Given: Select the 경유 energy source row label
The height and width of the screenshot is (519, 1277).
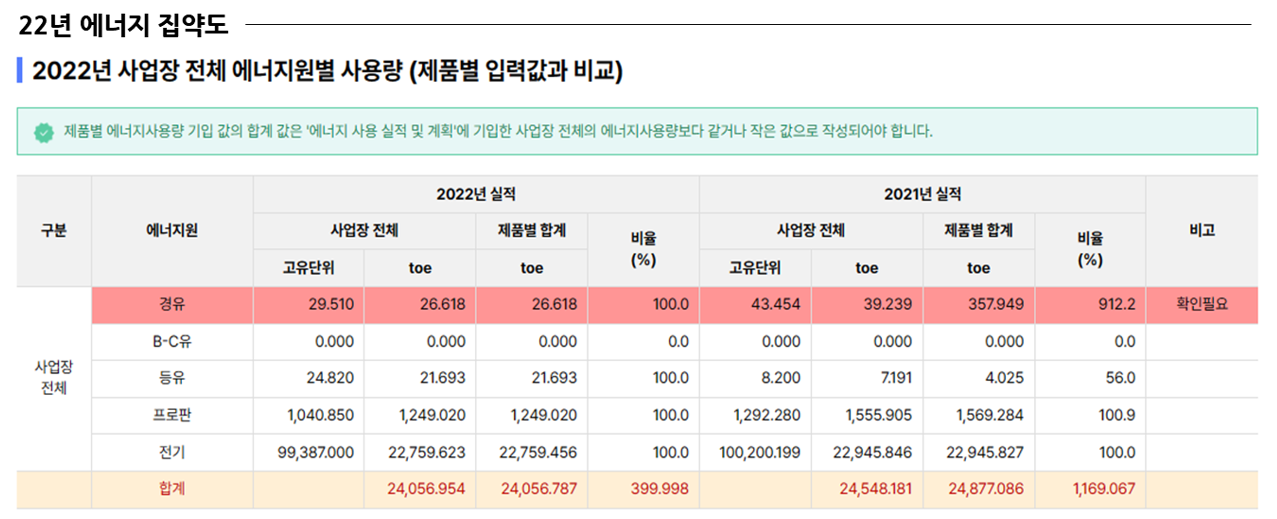Looking at the screenshot, I should click(171, 305).
